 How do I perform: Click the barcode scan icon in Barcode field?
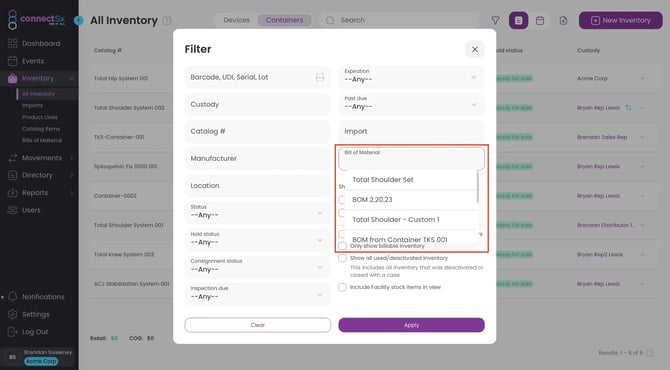tap(320, 77)
